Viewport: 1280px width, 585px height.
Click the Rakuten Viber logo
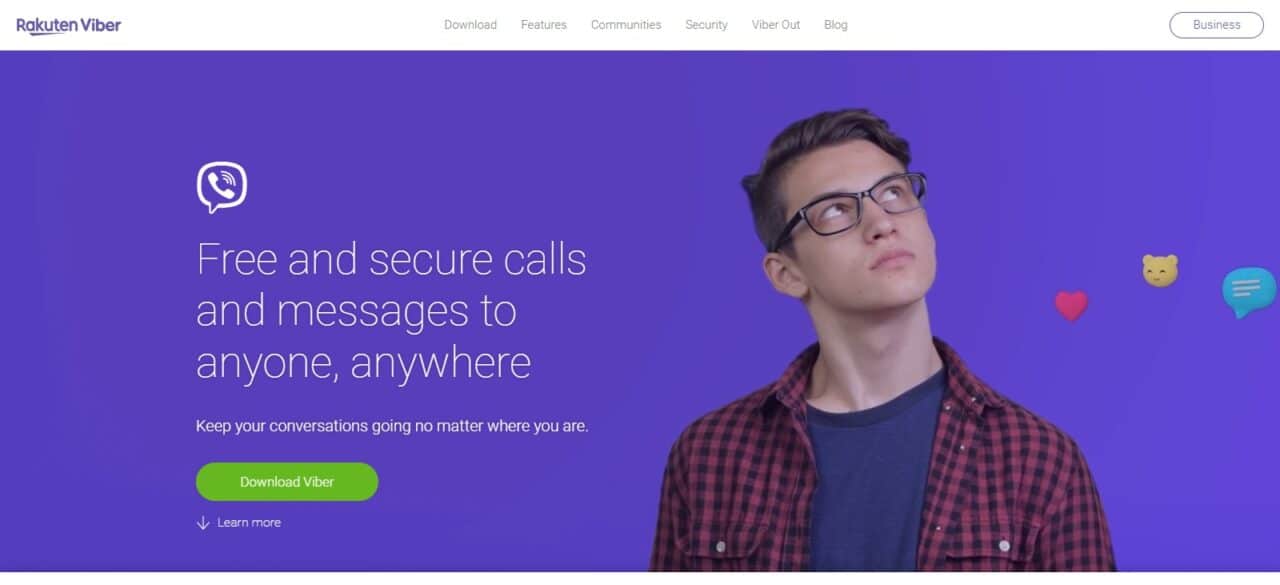(x=68, y=25)
